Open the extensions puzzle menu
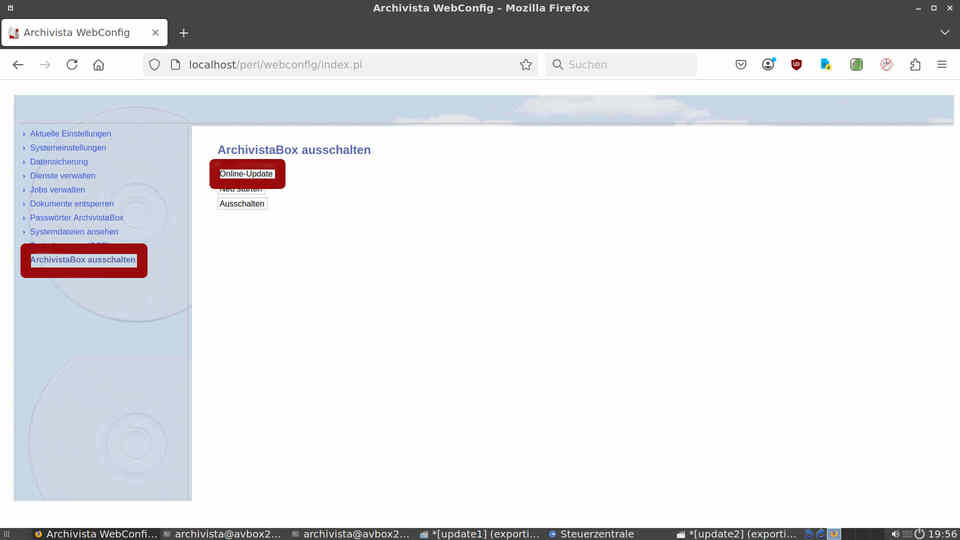Viewport: 960px width, 540px height. point(915,64)
